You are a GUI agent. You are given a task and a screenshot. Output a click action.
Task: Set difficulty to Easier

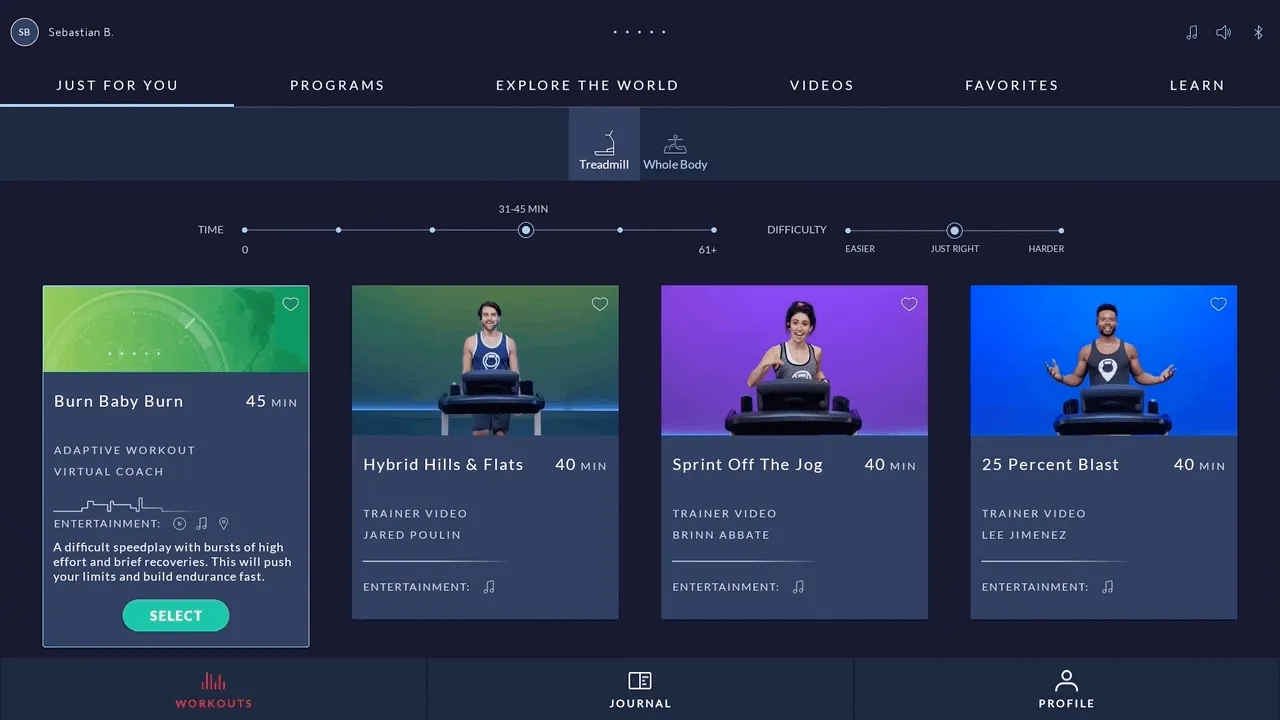(848, 230)
